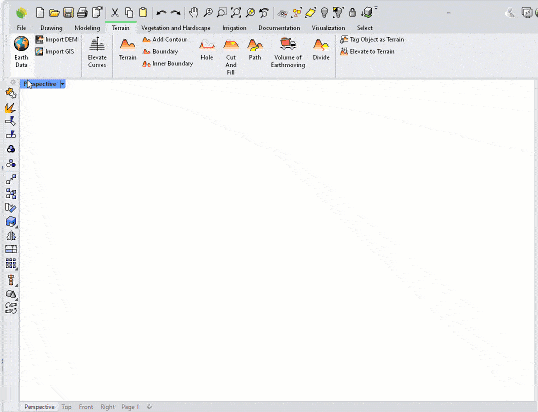Image resolution: width=538 pixels, height=412 pixels.
Task: Click the Boolean union shapes icon
Action: point(11,294)
